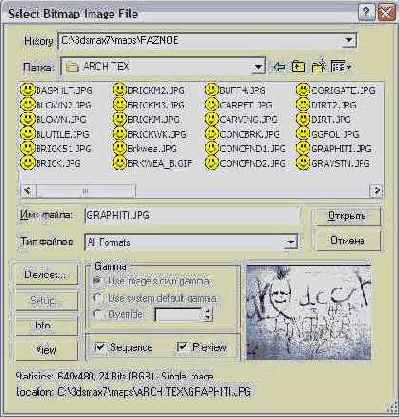
Task: Select the CARPET.JPG file icon
Action: pyautogui.click(x=212, y=105)
